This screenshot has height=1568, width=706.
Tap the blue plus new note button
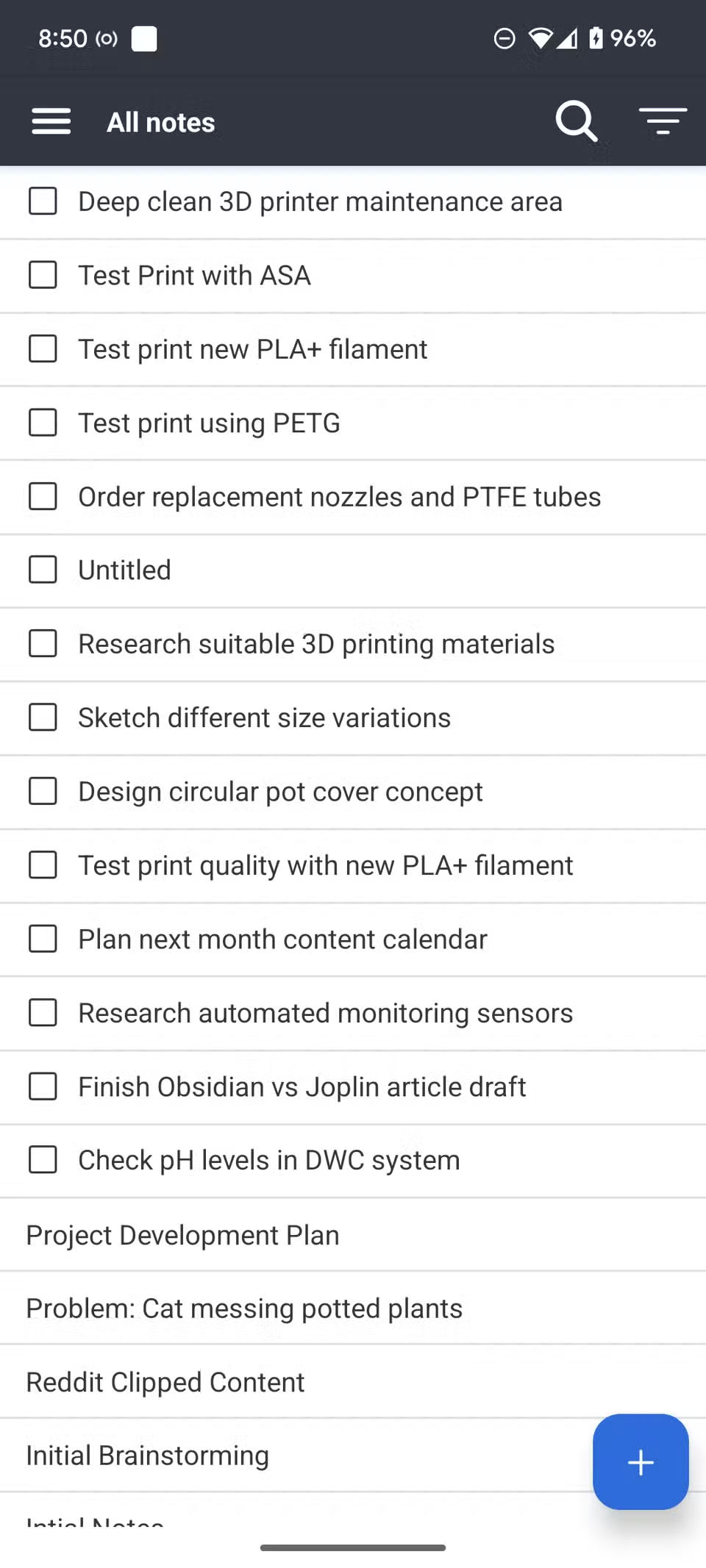coord(640,1461)
